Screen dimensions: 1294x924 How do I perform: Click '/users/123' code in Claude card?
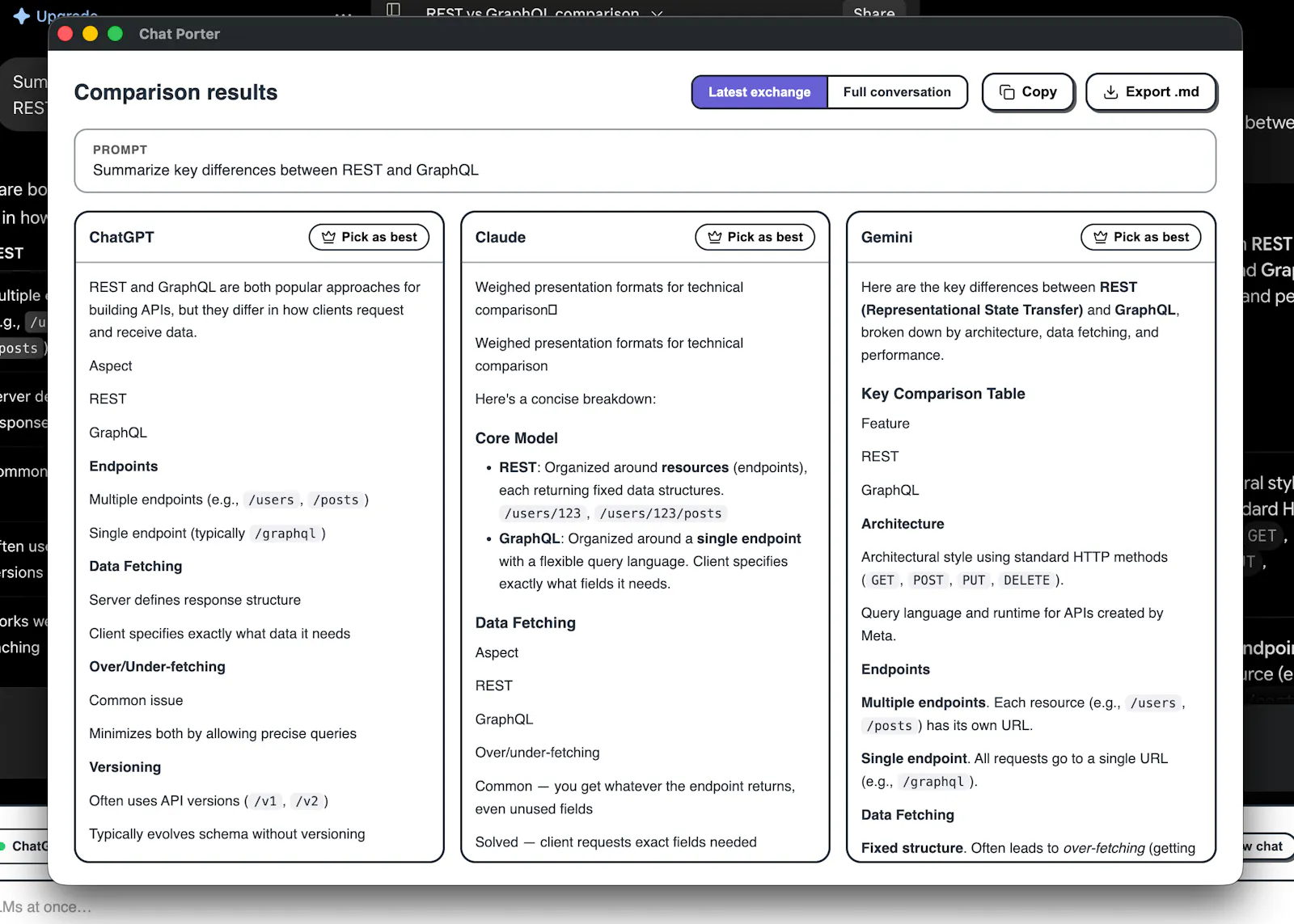tap(543, 513)
